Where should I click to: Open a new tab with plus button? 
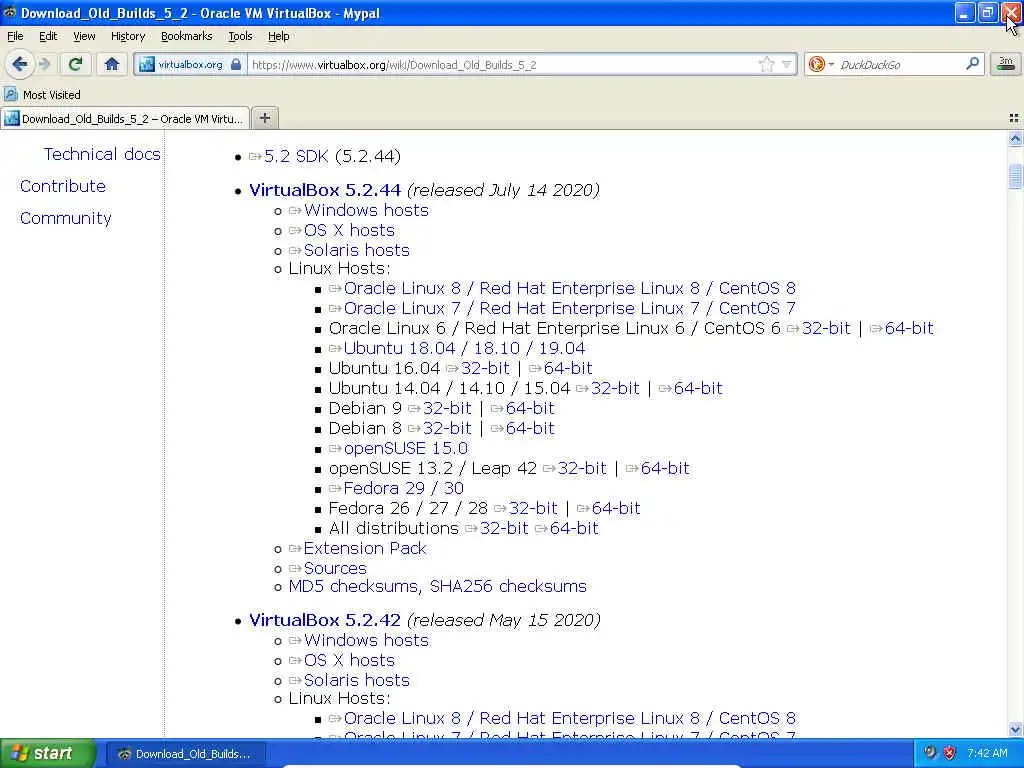click(x=264, y=118)
